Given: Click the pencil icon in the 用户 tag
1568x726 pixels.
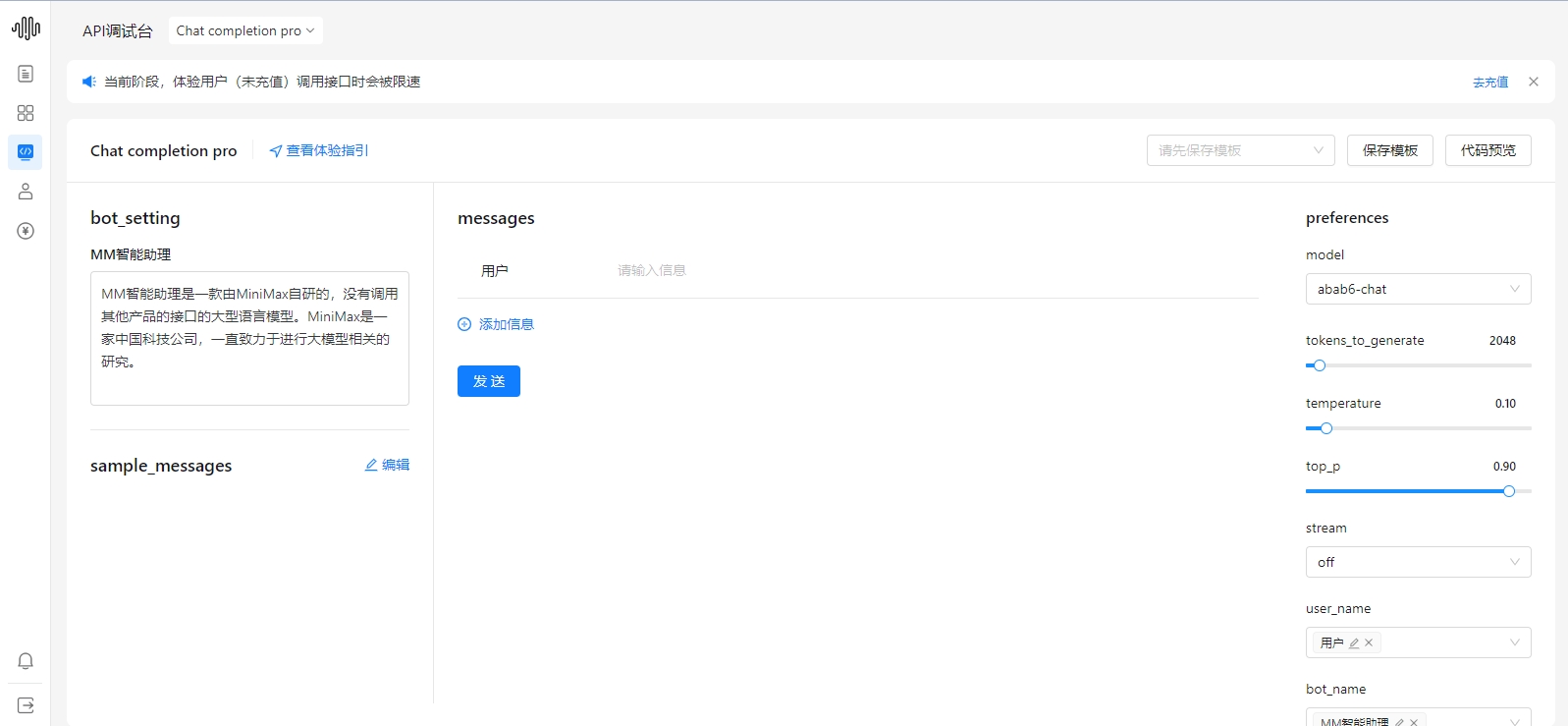Looking at the screenshot, I should 1354,642.
